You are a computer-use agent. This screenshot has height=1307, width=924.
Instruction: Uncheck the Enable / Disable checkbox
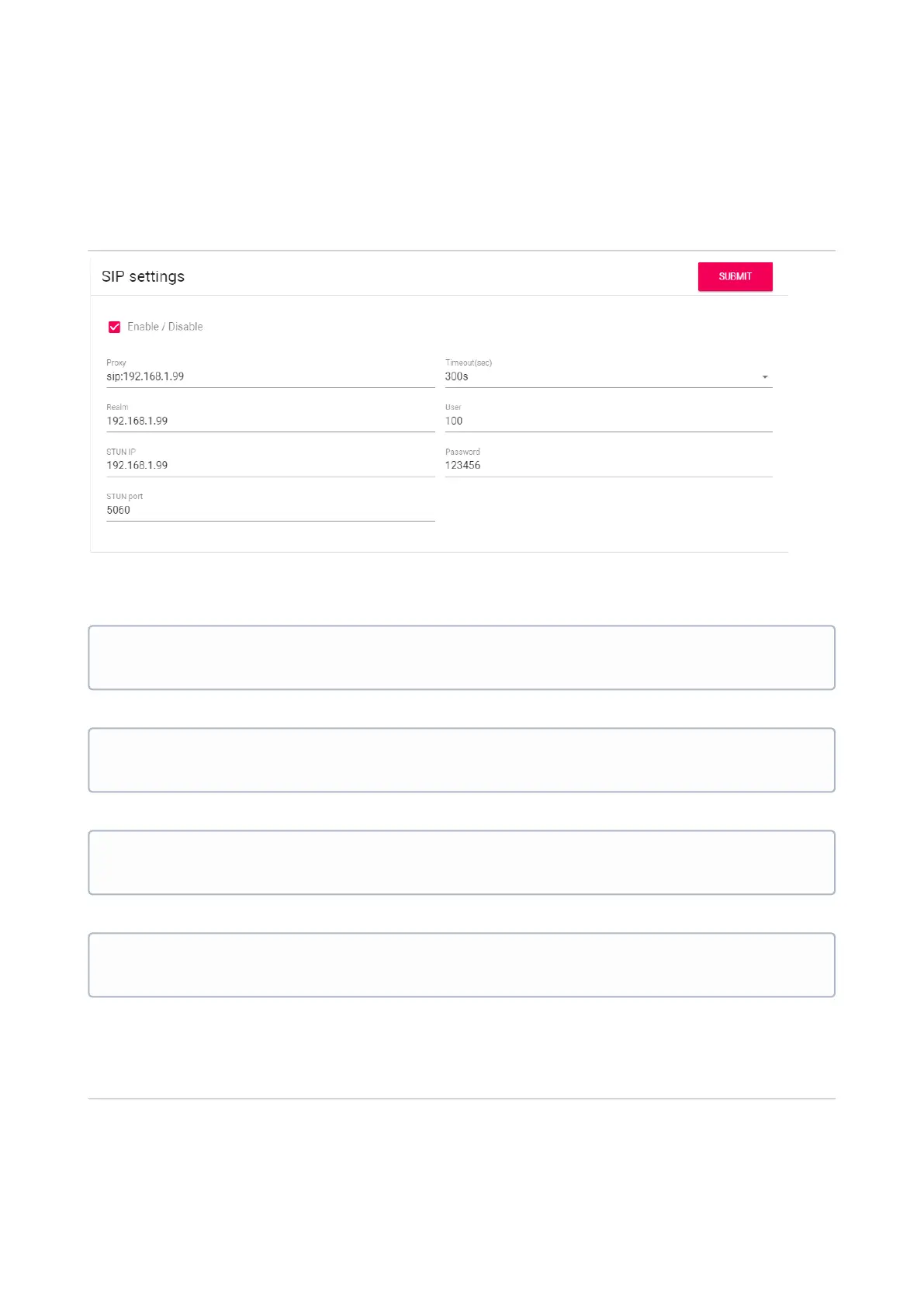pos(115,328)
